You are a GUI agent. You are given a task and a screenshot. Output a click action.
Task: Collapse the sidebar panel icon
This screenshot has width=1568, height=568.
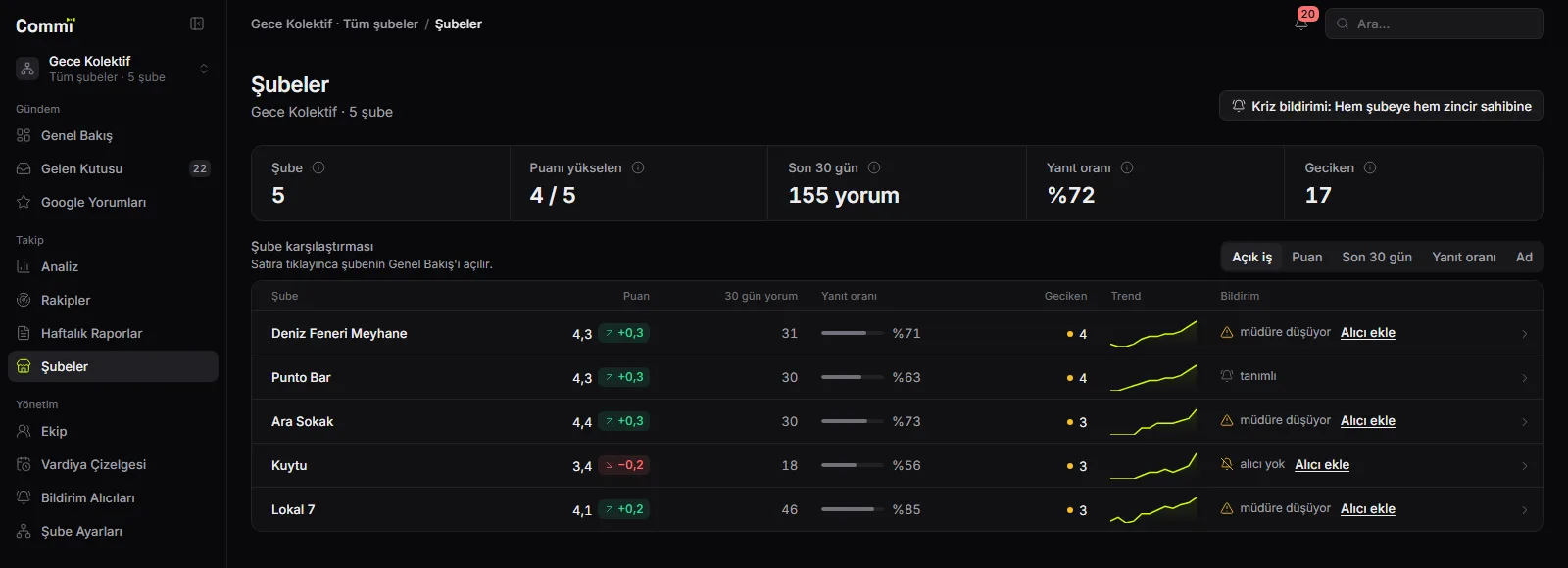tap(197, 24)
